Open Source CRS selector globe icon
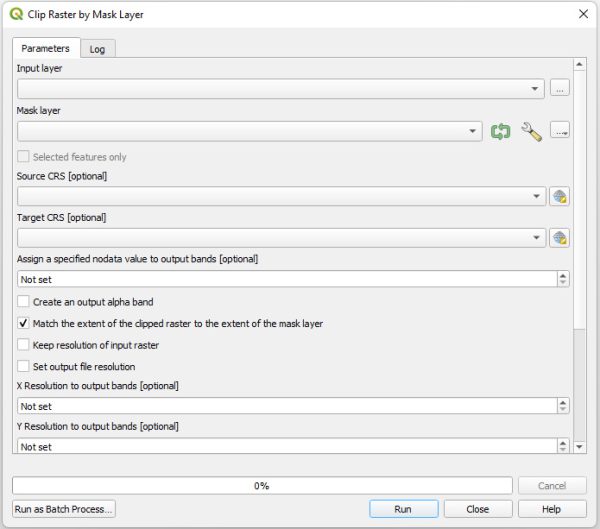This screenshot has height=529, width=600. (559, 197)
